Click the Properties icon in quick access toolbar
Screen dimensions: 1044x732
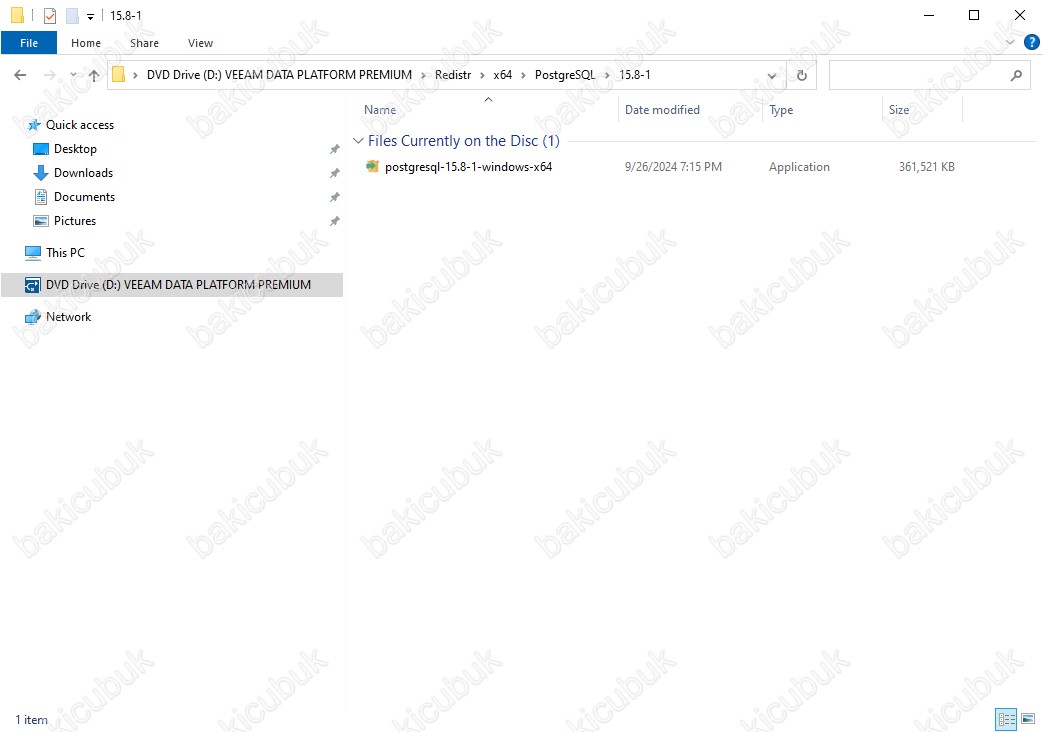[50, 15]
